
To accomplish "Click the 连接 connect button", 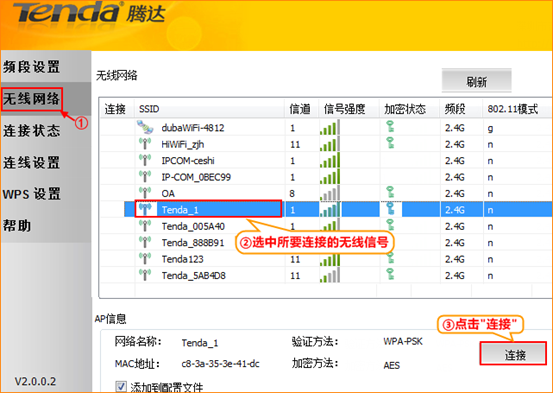I will [x=514, y=354].
